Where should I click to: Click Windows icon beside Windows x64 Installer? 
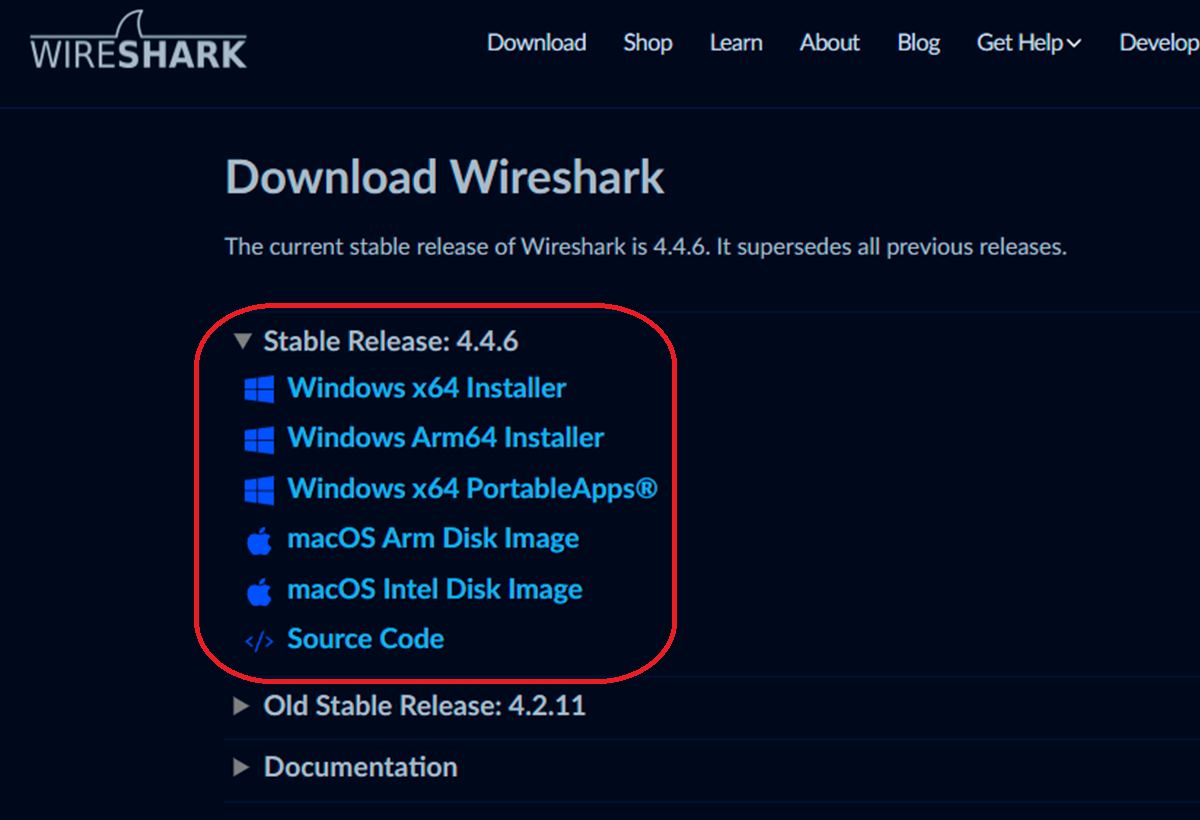259,389
